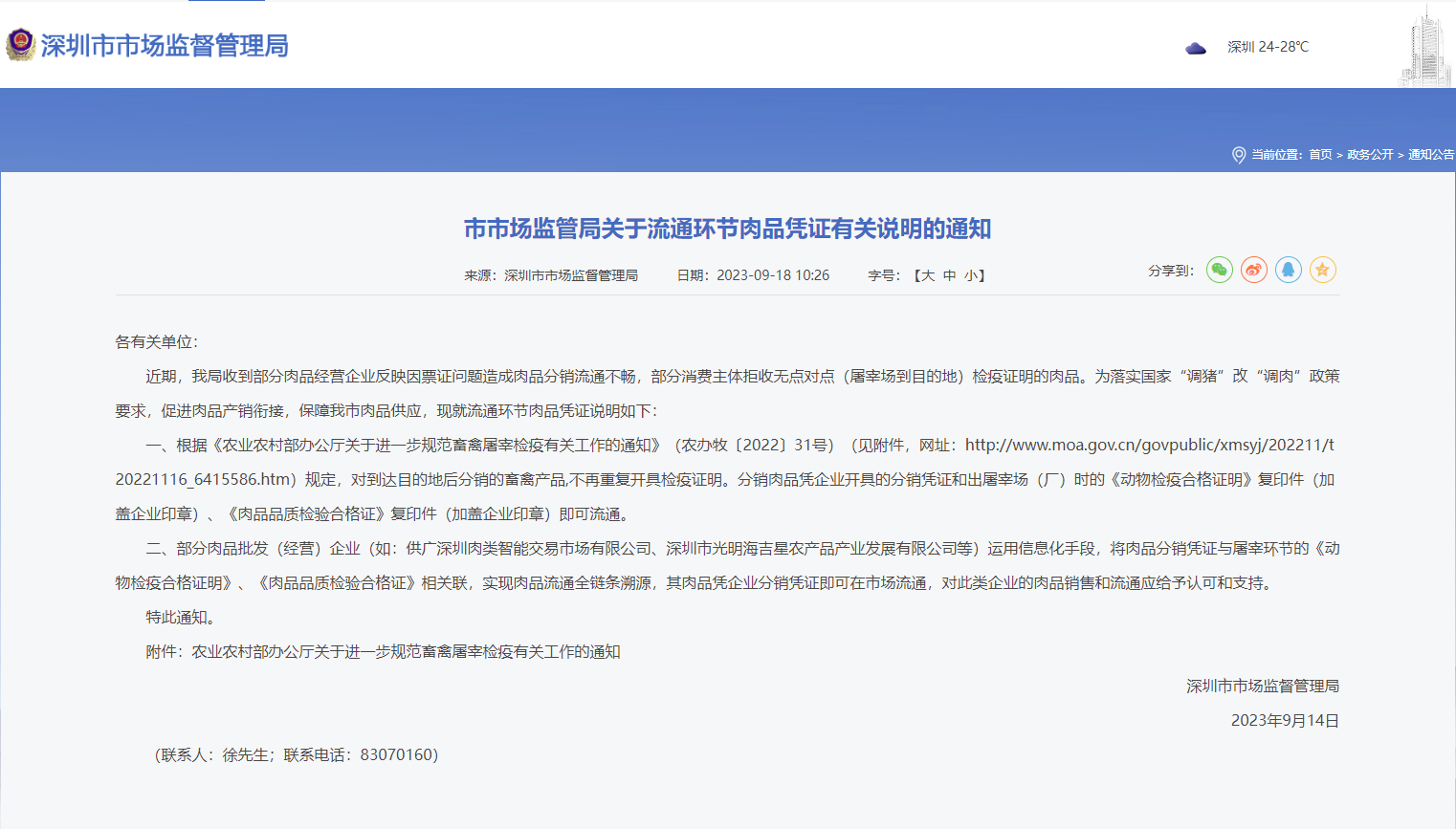Click the signing date 2023年9月14日

coord(1285,721)
